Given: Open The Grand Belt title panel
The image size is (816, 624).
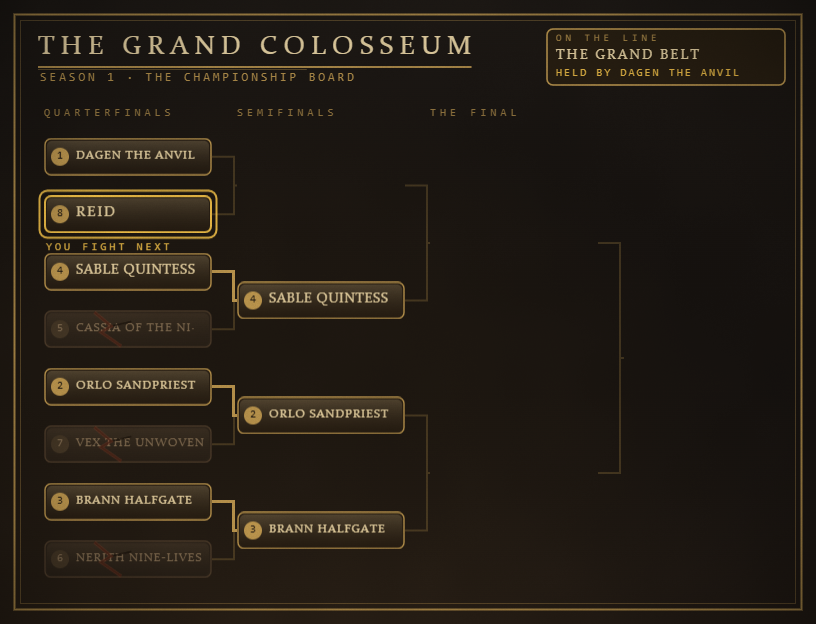Looking at the screenshot, I should click(666, 57).
